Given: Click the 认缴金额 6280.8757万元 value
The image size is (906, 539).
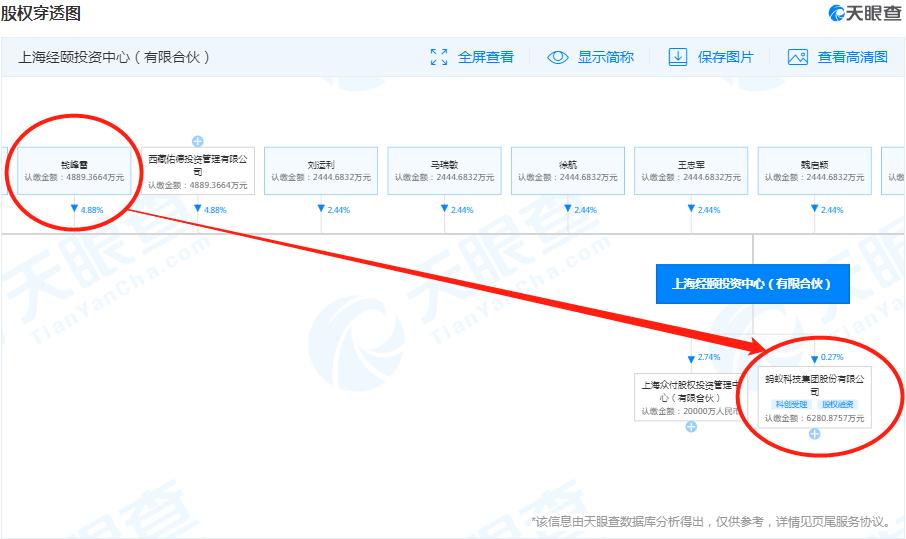Looking at the screenshot, I should coord(815,418).
